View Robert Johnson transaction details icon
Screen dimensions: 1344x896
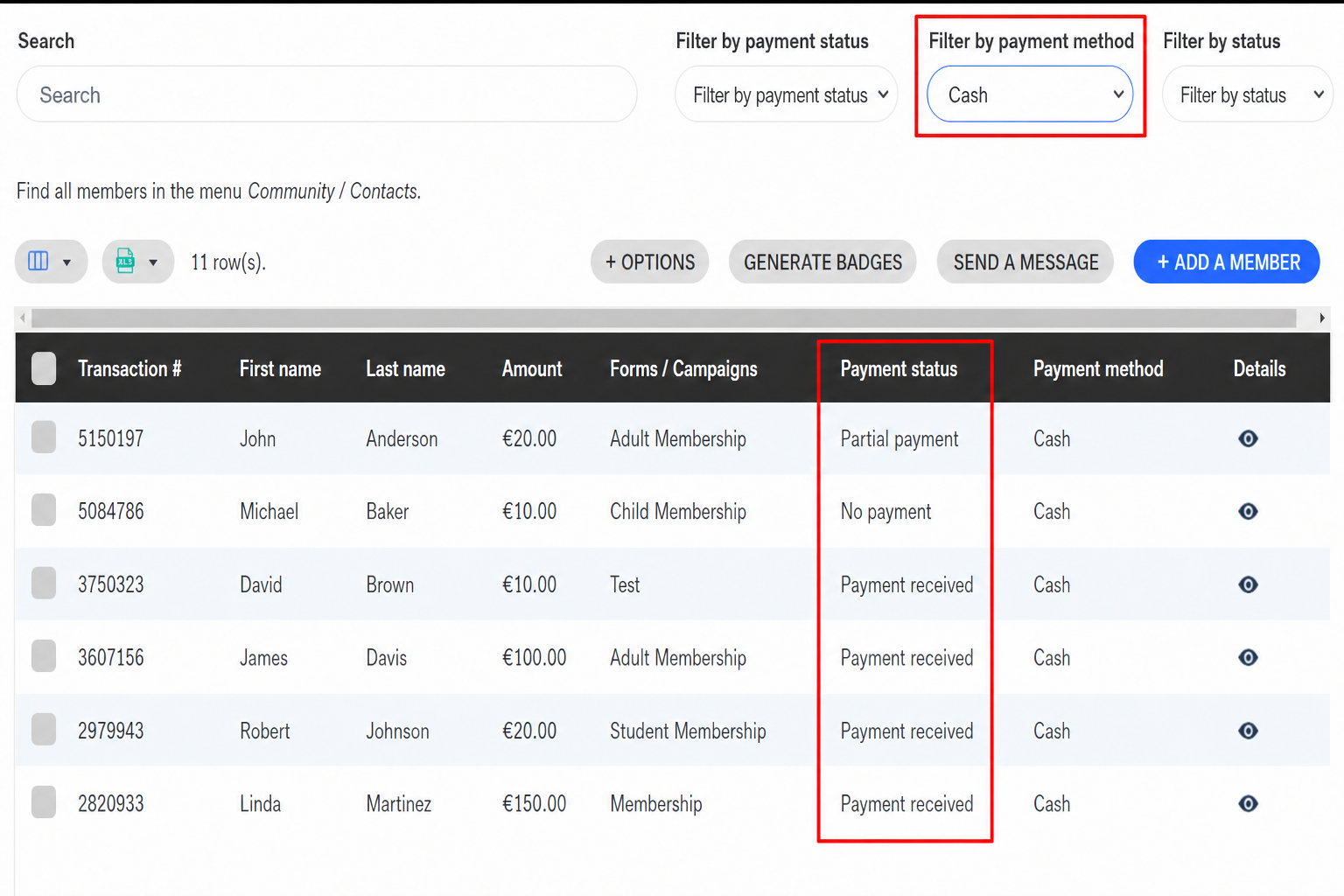(x=1248, y=731)
